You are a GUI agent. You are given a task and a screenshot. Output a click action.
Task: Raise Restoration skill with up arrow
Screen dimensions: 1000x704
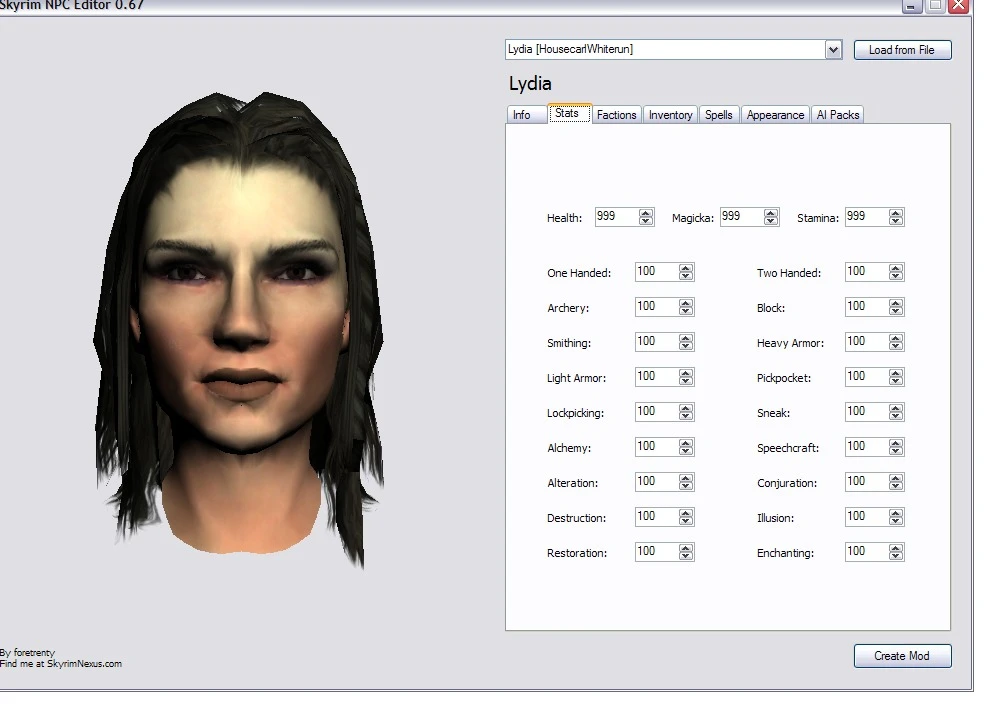click(x=686, y=548)
